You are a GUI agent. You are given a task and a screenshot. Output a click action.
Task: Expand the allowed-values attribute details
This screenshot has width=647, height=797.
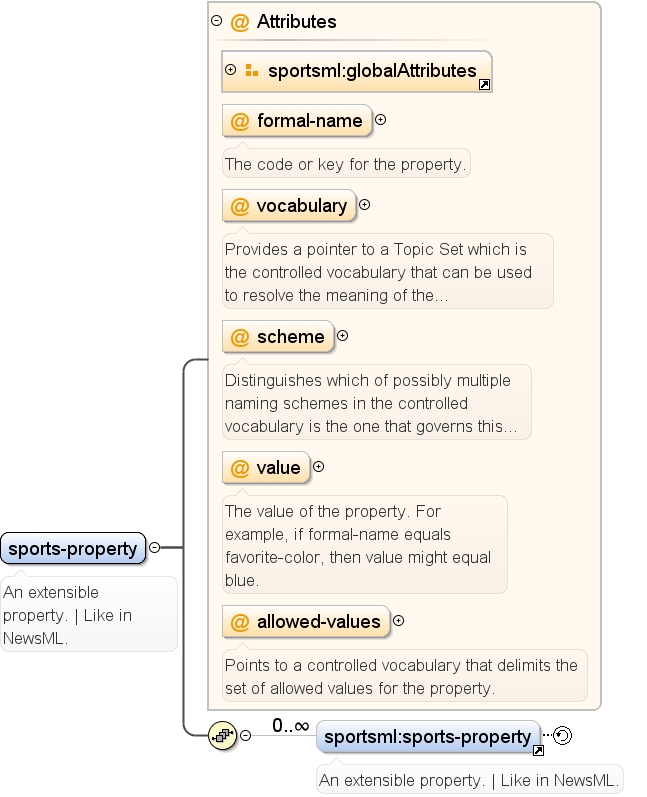point(398,621)
